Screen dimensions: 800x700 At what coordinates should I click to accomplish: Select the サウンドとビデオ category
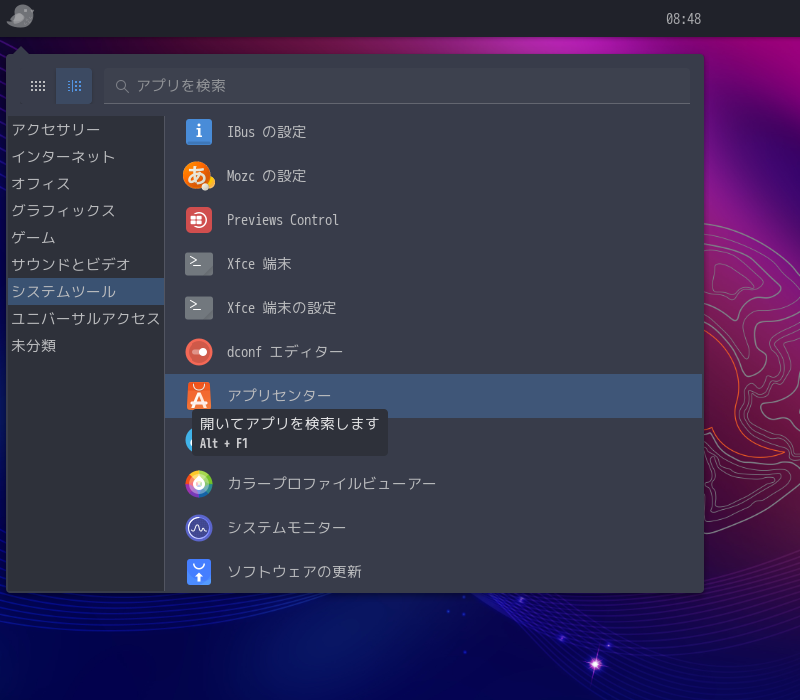[86, 264]
